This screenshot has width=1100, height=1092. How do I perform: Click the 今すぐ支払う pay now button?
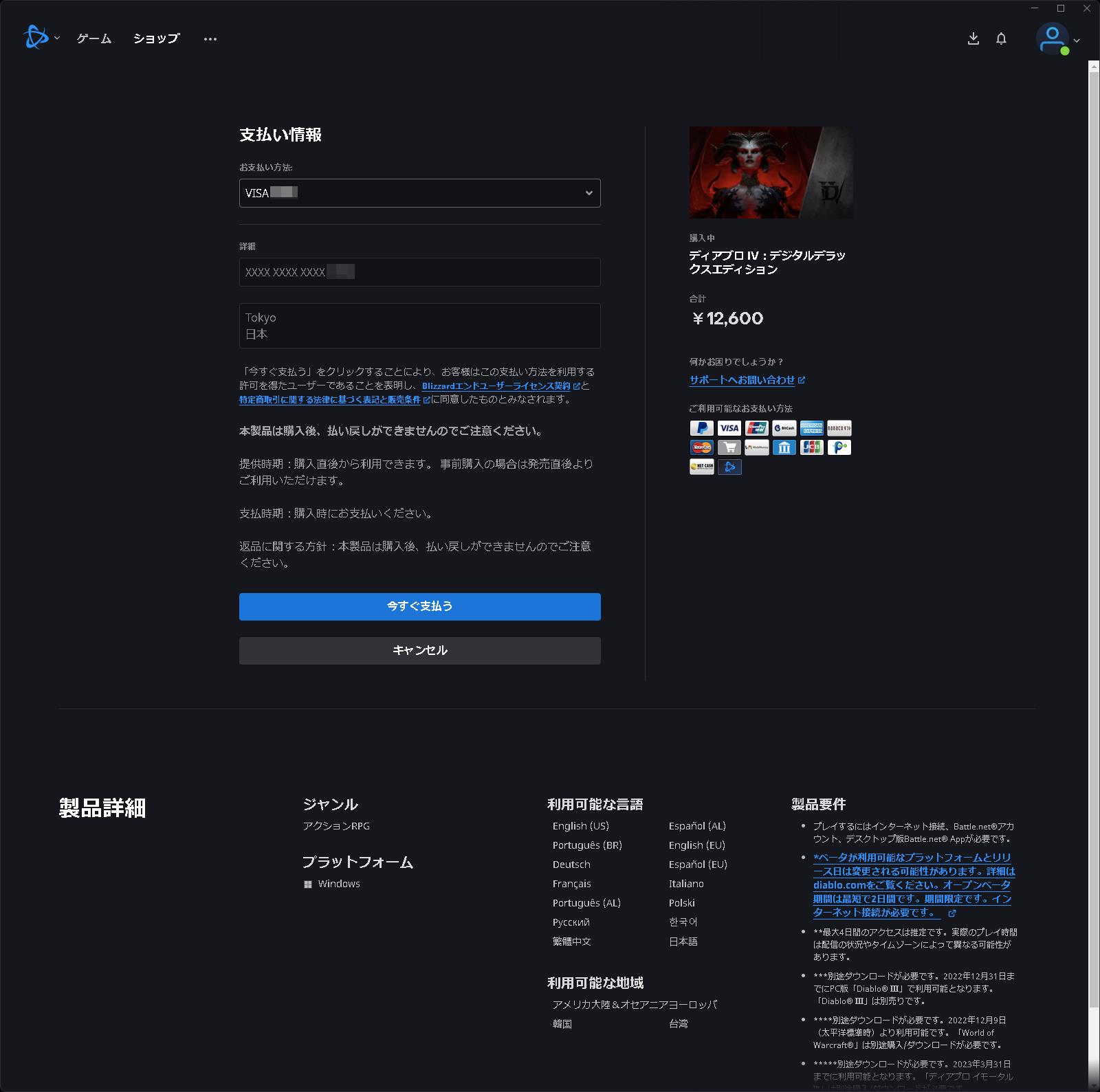(420, 607)
